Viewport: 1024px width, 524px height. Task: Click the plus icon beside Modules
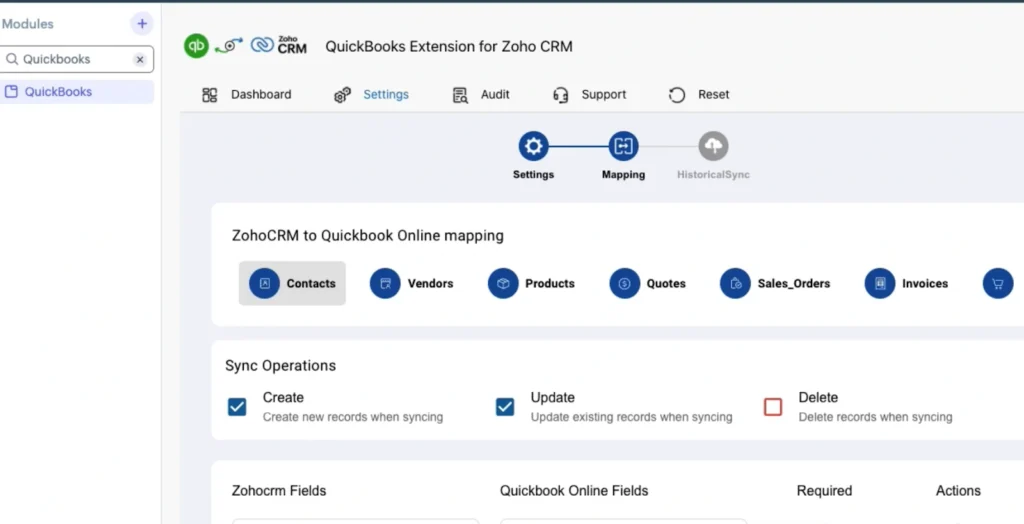pos(142,24)
